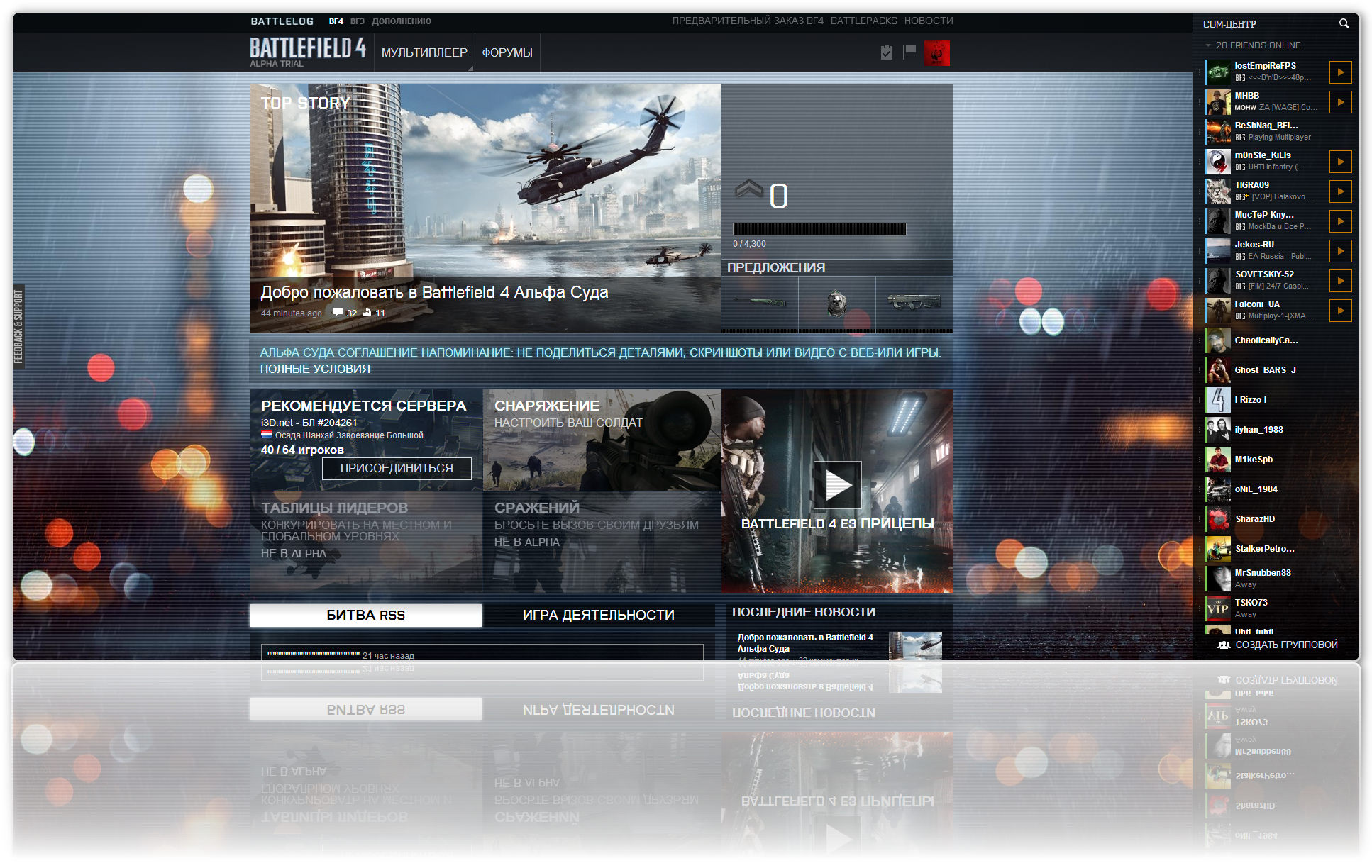Screen dimensions: 1372x868
Task: Open the СНАРЯЖЕНИЕ loadout tile
Action: click(x=602, y=440)
